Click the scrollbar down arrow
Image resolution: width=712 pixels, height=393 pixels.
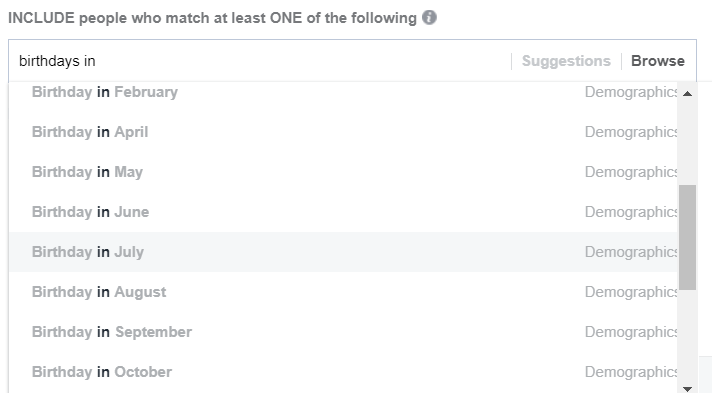[x=687, y=388]
